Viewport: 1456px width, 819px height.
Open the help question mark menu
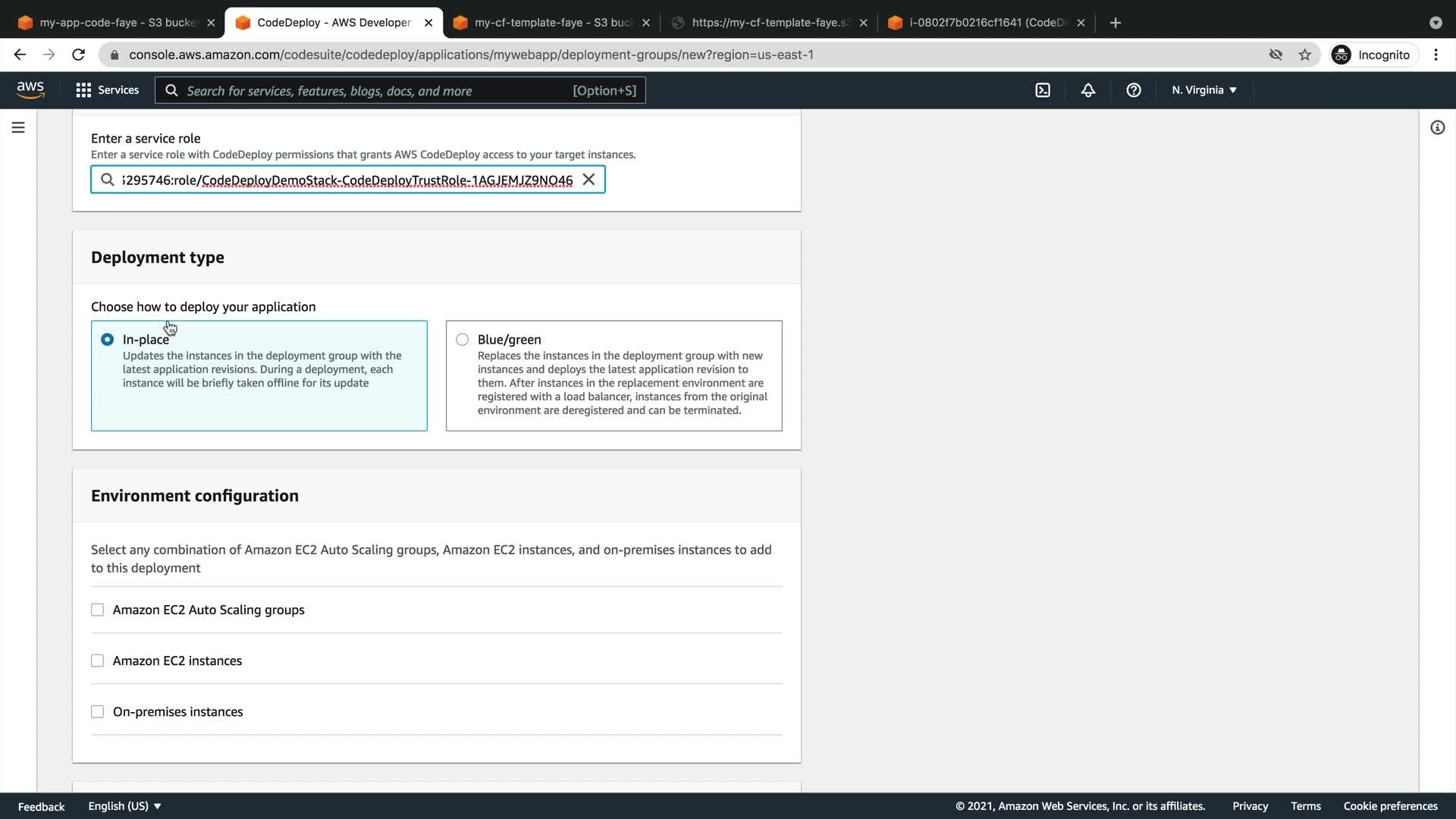coord(1134,90)
